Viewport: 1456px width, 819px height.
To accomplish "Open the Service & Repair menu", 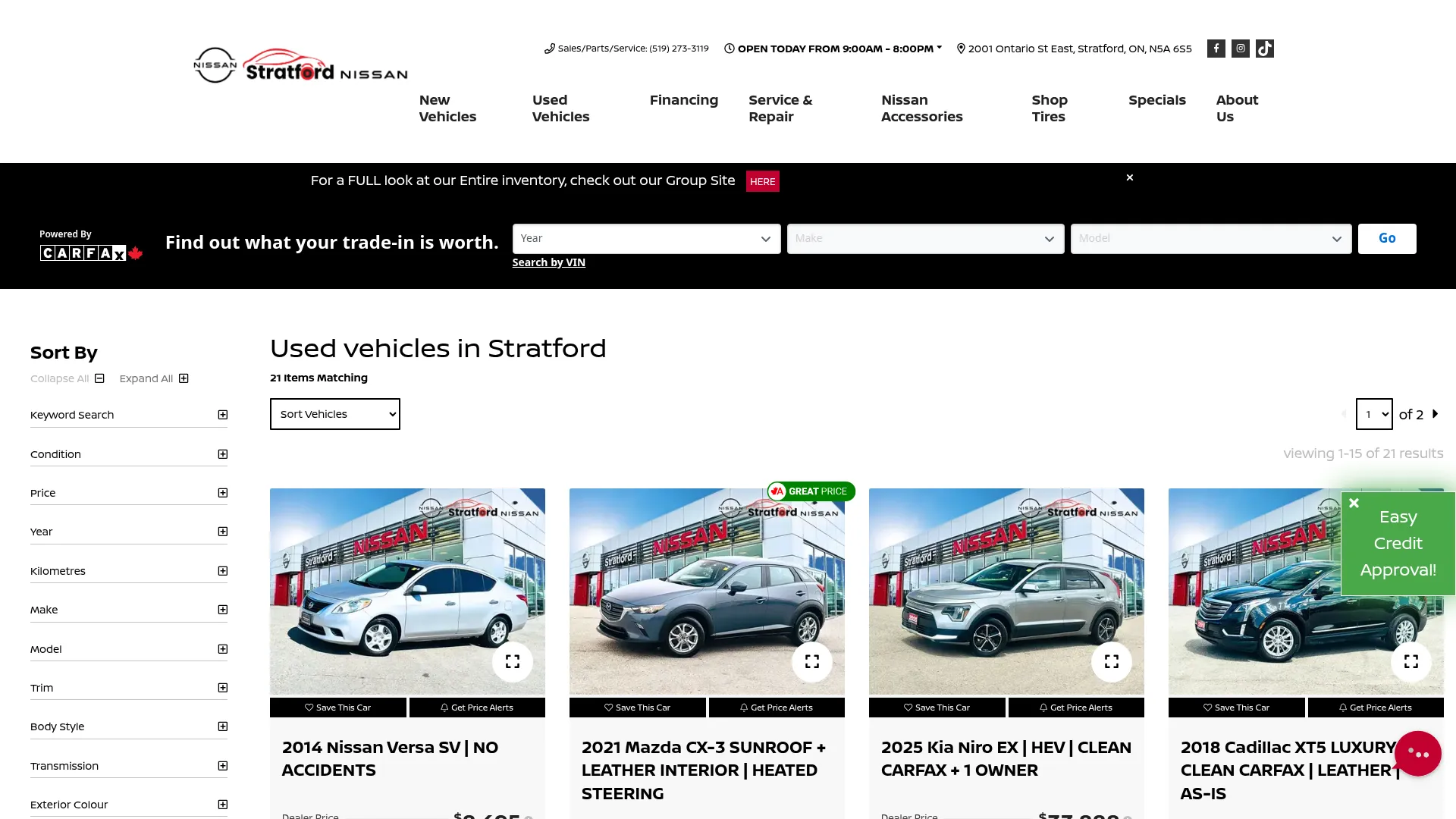I will click(x=780, y=108).
